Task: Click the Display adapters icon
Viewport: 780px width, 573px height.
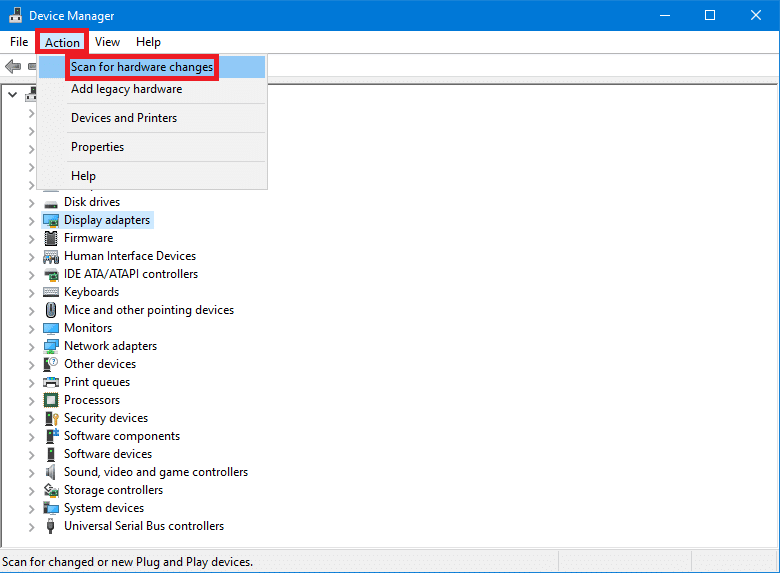Action: click(51, 220)
